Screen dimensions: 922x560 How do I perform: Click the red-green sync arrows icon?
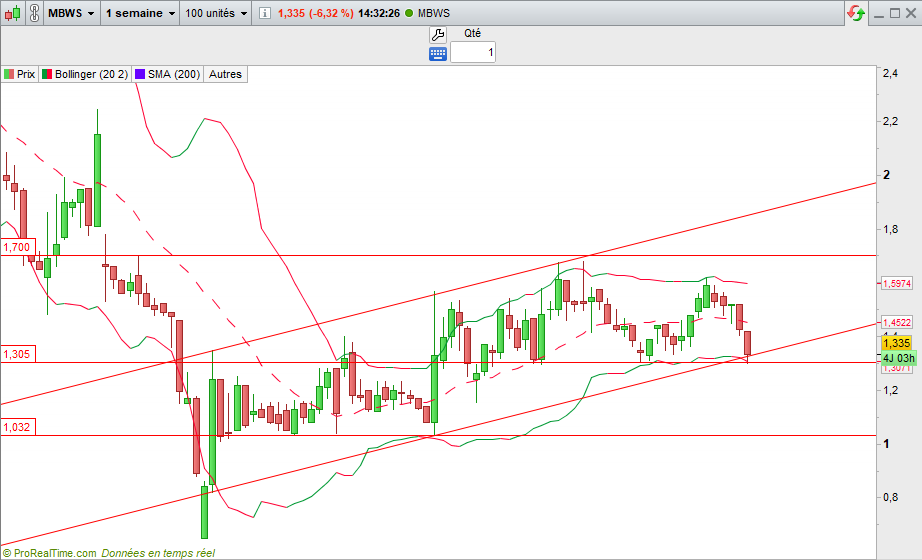tap(856, 13)
